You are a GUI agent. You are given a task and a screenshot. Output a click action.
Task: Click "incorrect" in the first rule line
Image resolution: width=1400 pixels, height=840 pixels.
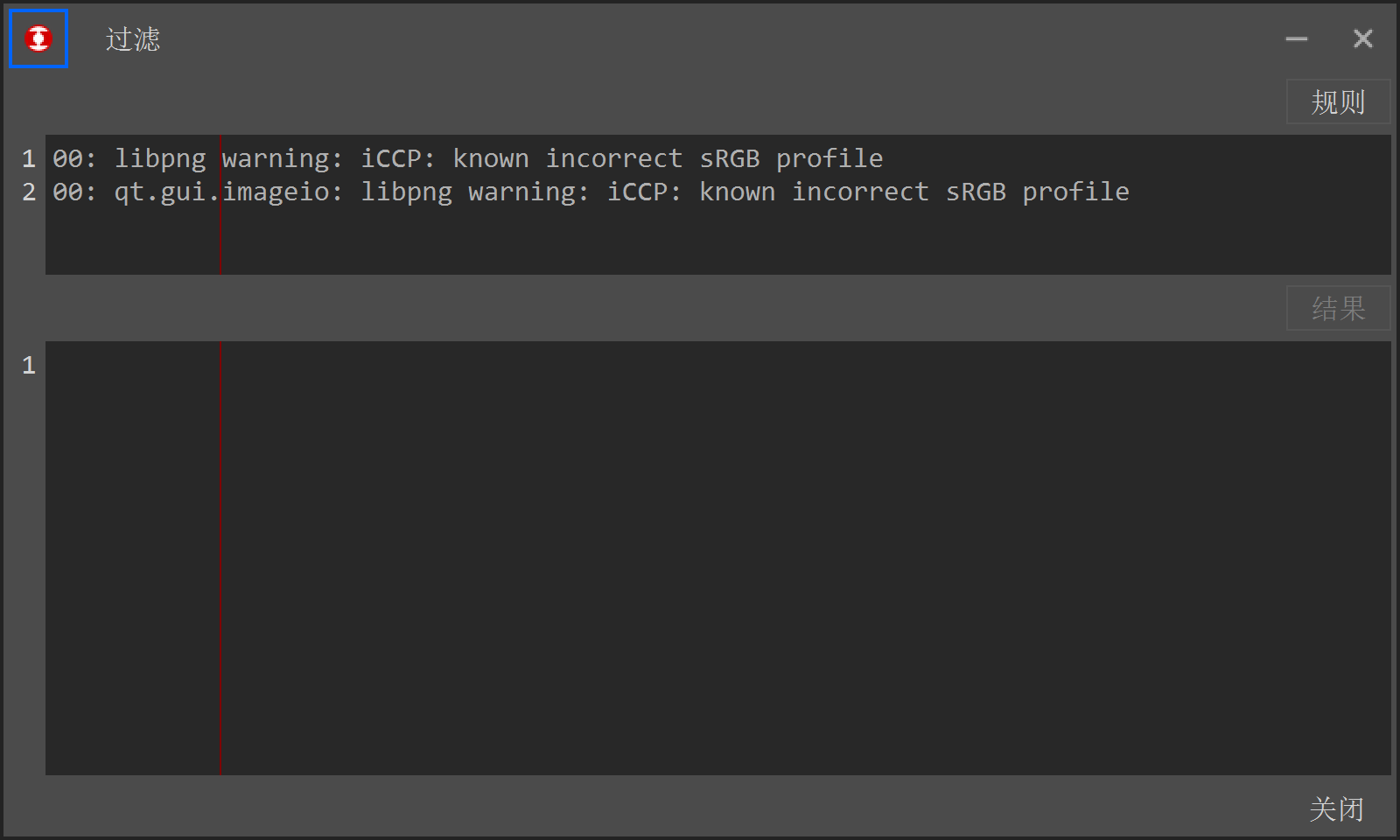[x=613, y=158]
